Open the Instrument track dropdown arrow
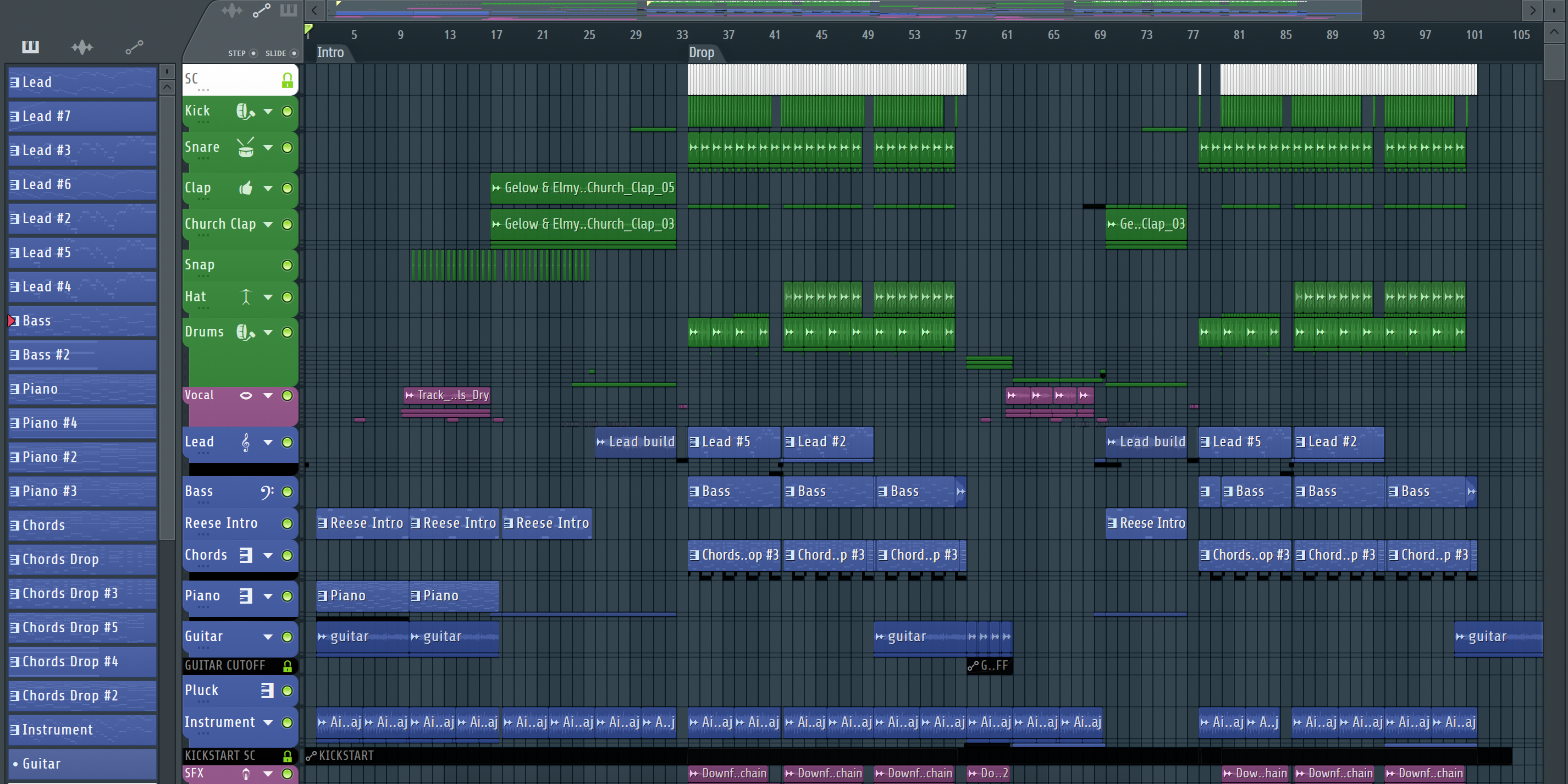The height and width of the screenshot is (784, 1568). (268, 722)
